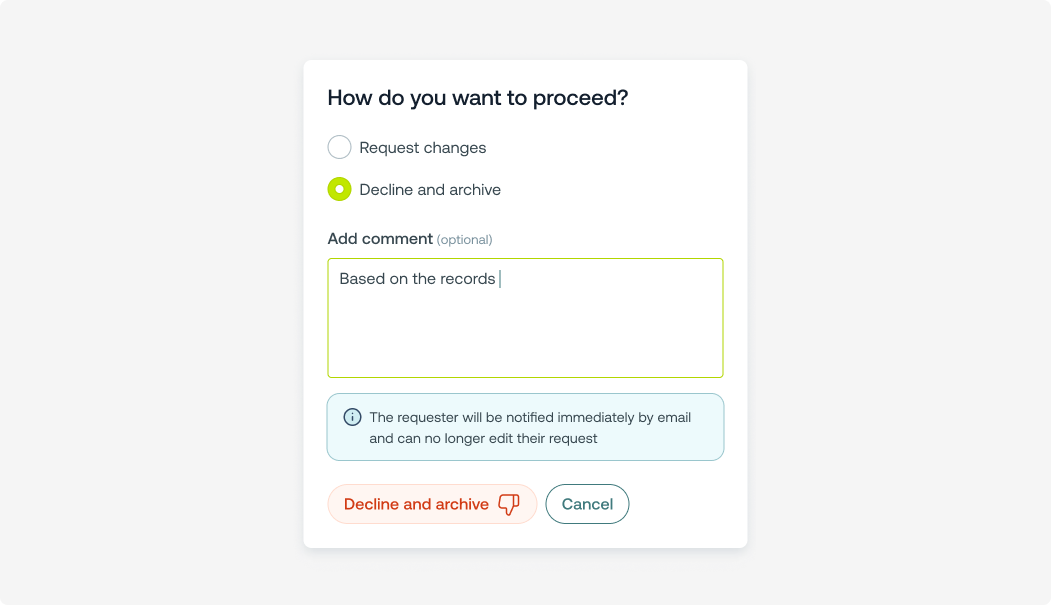This screenshot has height=605, width=1051.
Task: Click the typed text "Based on the records"
Action: (417, 279)
